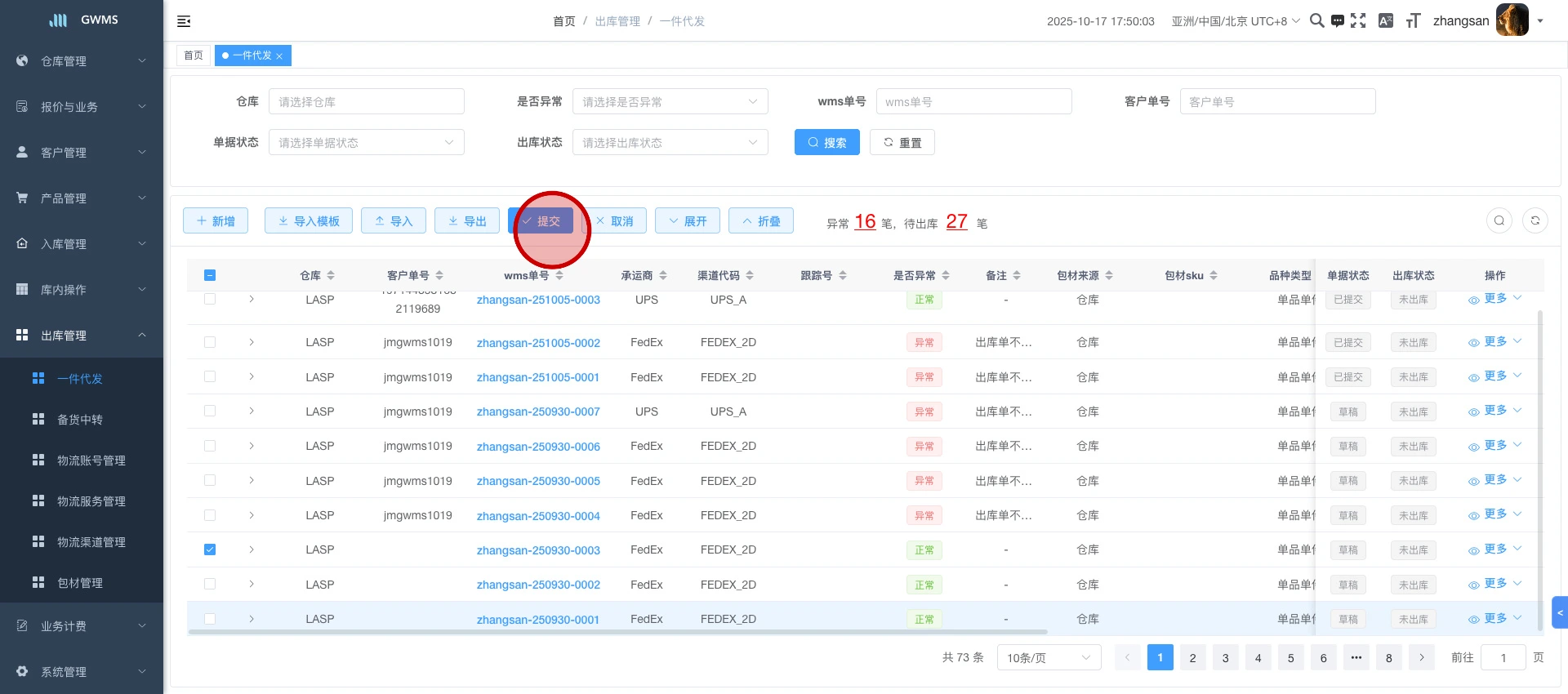Open the font size setting icon

(x=1413, y=21)
